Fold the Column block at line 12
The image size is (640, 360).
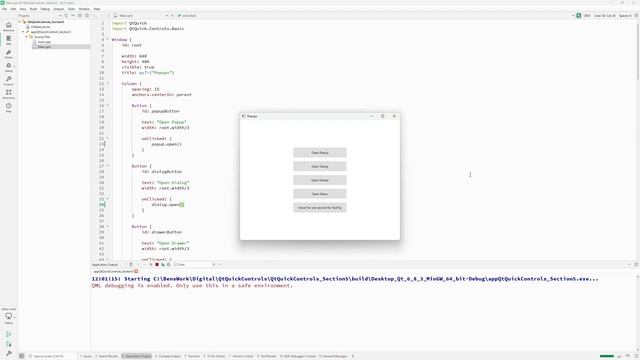[x=108, y=84]
